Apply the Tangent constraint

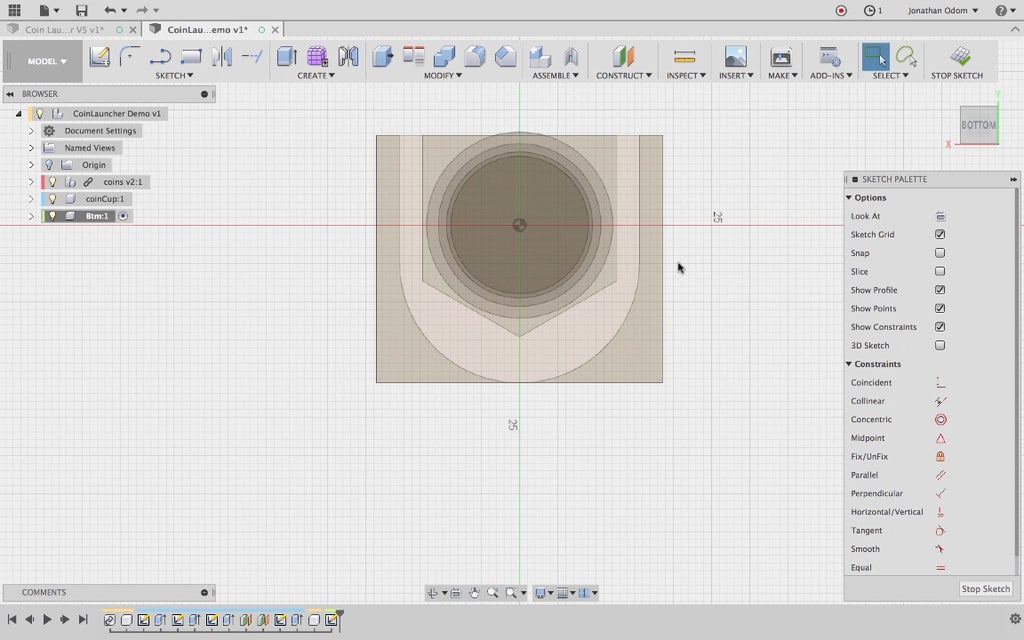pos(940,531)
